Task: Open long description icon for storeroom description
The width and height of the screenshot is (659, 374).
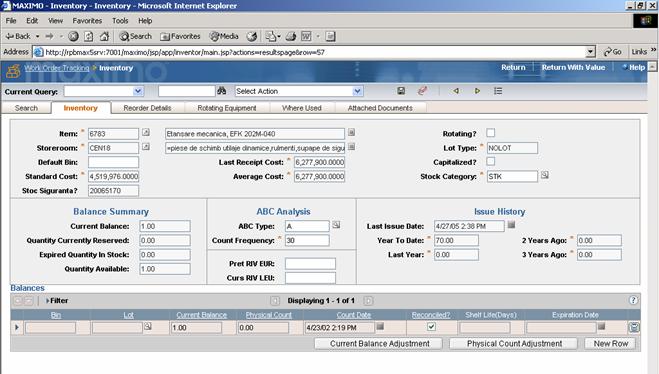Action: [x=351, y=147]
